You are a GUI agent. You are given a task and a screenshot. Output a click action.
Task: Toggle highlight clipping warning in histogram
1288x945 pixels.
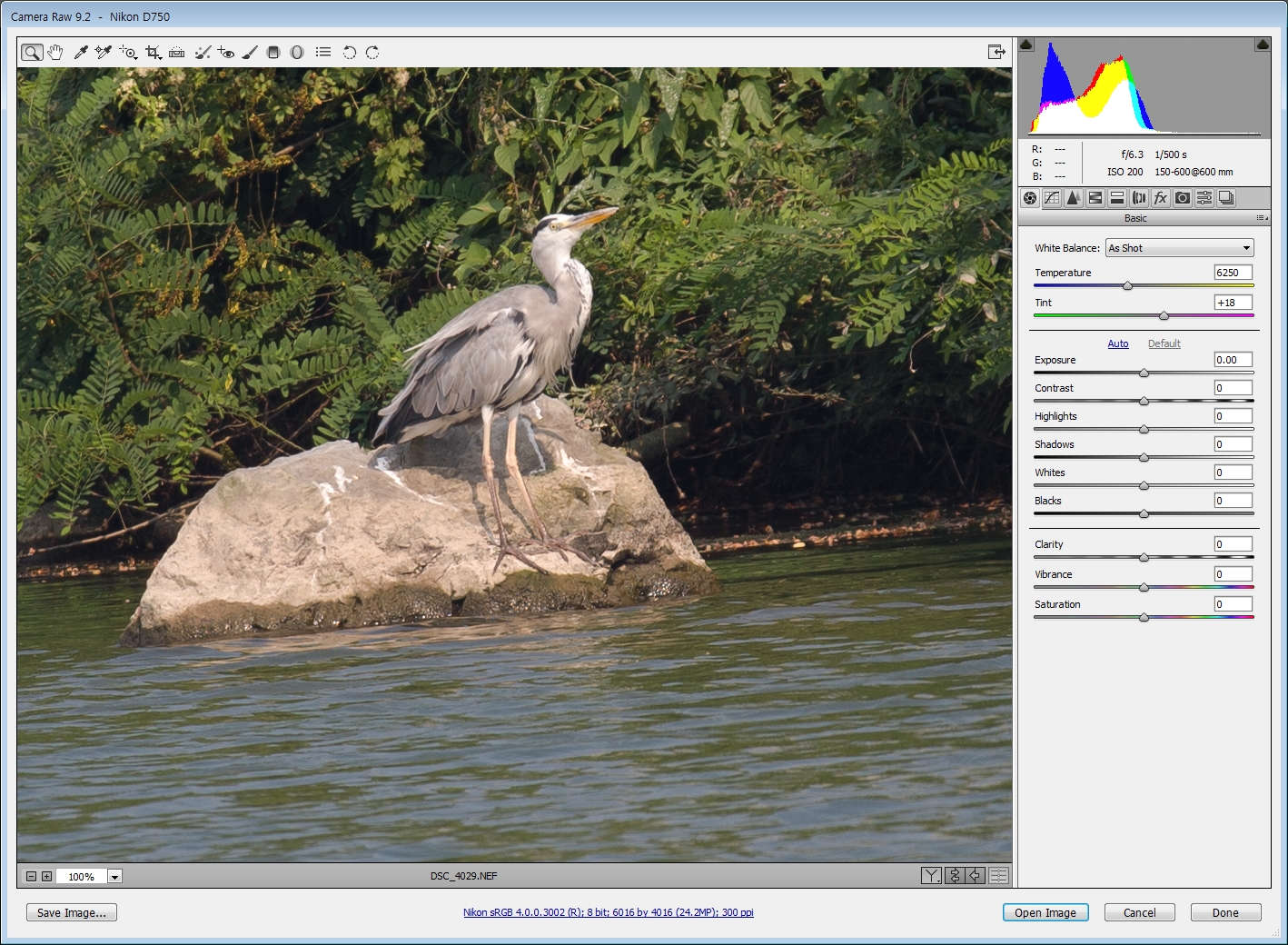point(1262,45)
